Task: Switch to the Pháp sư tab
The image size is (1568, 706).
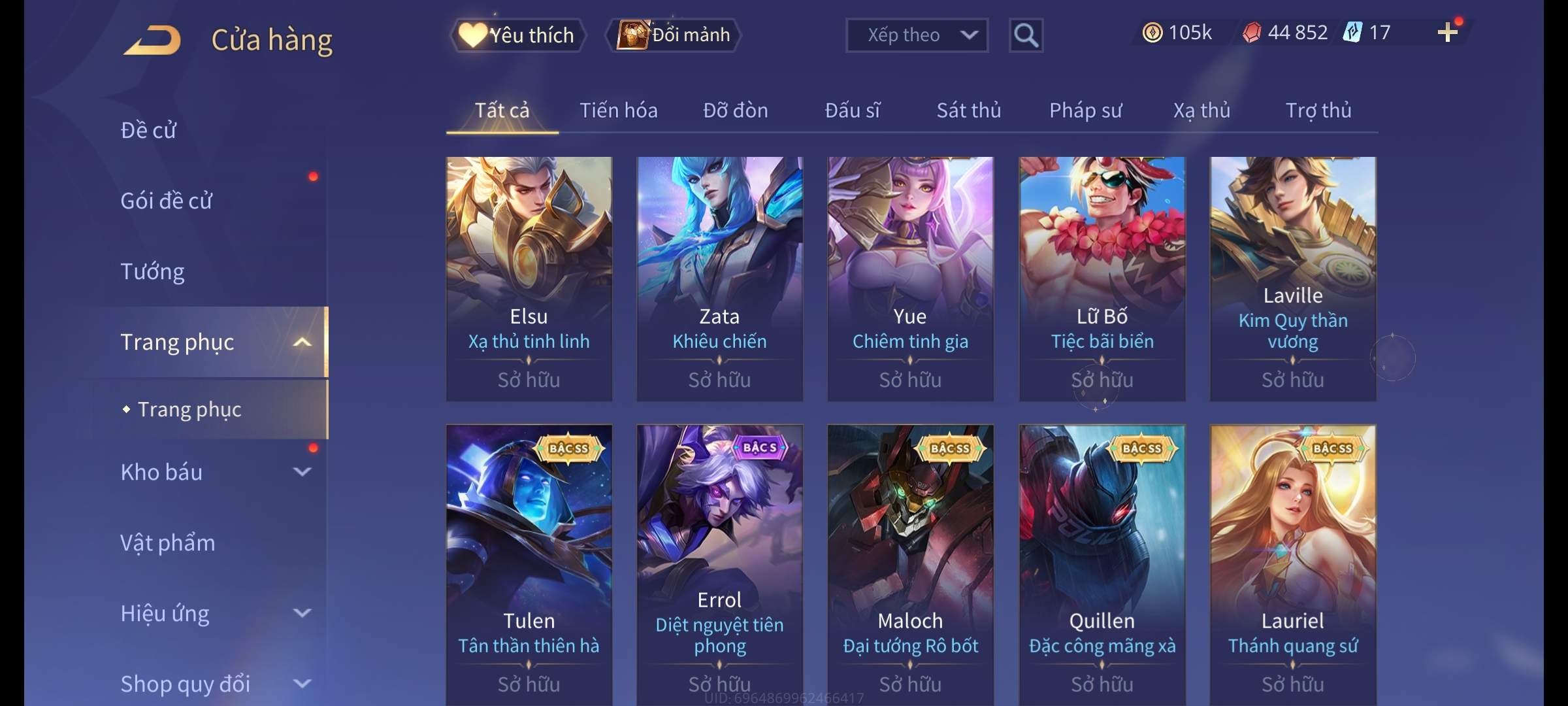Action: [x=1085, y=110]
